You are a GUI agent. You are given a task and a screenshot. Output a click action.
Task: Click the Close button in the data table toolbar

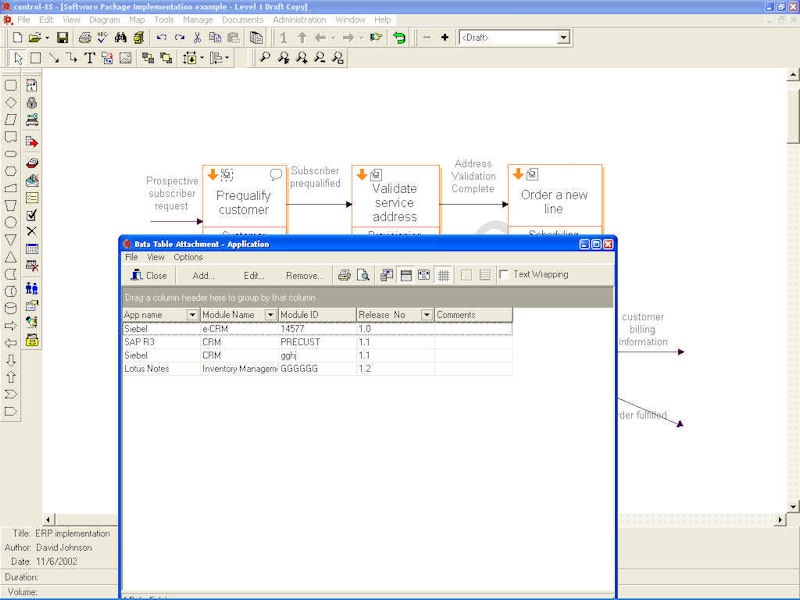pyautogui.click(x=149, y=276)
